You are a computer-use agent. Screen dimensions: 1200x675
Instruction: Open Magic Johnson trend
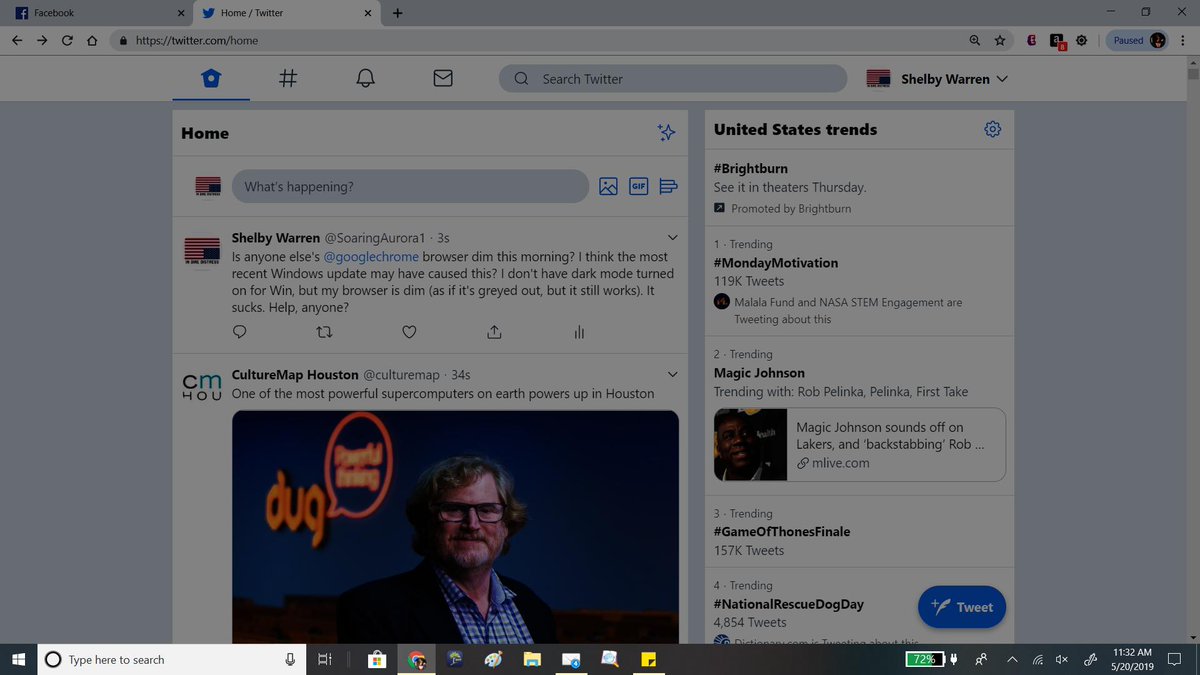pos(759,373)
